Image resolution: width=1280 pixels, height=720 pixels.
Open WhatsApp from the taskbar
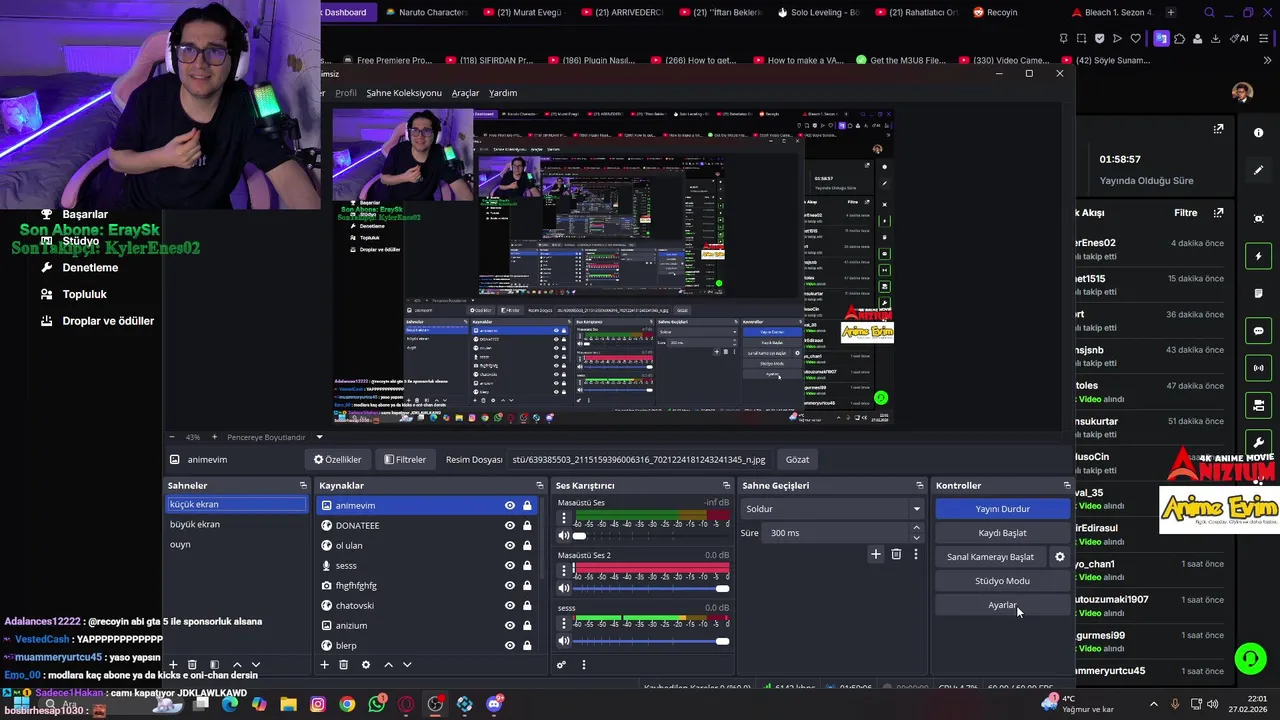click(x=376, y=705)
